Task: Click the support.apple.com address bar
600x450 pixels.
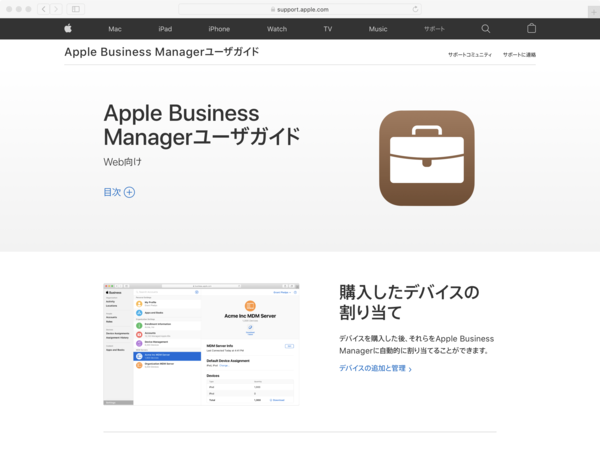Action: [x=300, y=9]
